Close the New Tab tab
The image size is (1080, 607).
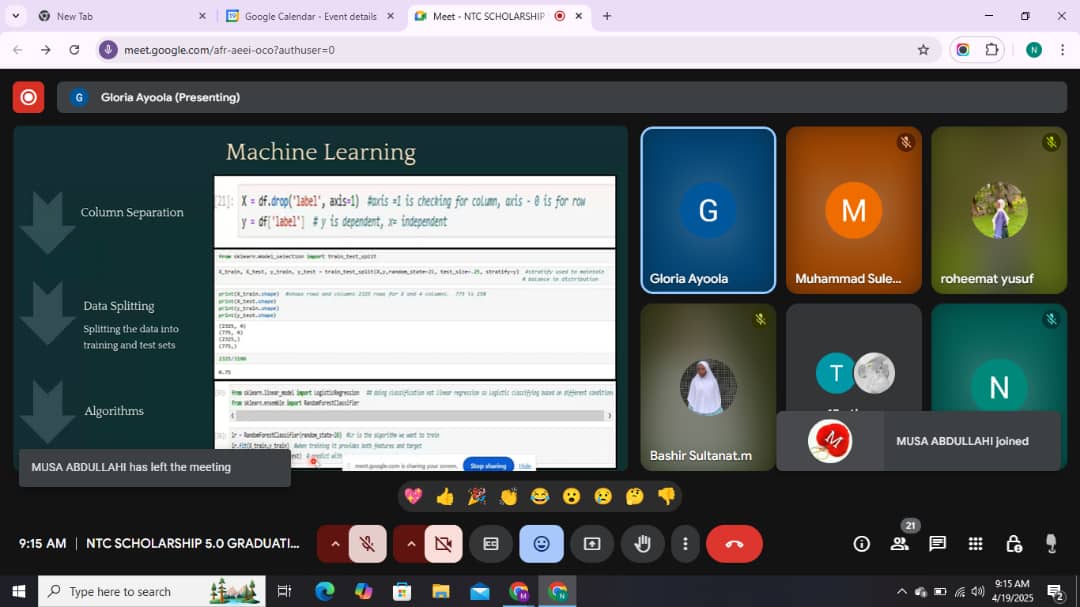(x=202, y=16)
